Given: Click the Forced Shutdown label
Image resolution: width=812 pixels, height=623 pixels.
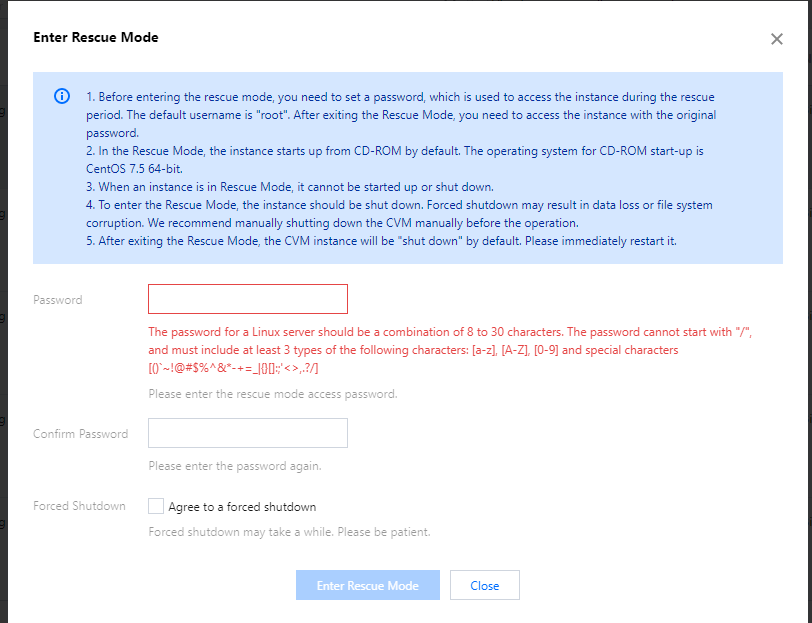Looking at the screenshot, I should click(79, 506).
